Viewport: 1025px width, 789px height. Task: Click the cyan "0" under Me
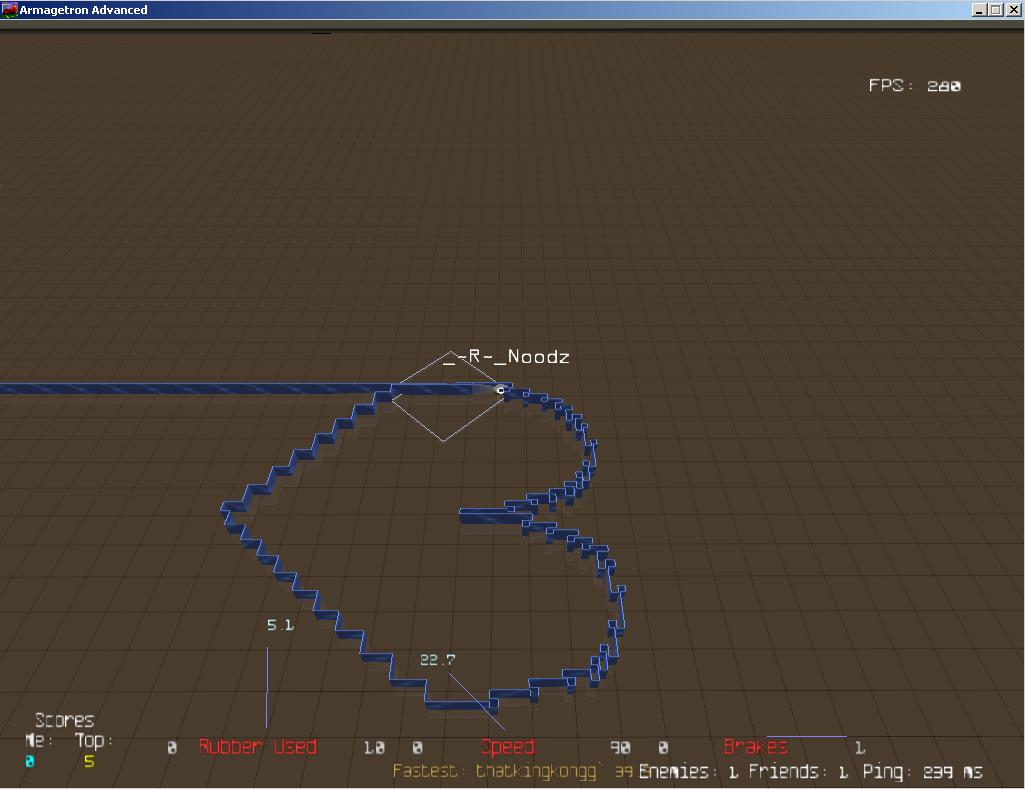tap(29, 762)
